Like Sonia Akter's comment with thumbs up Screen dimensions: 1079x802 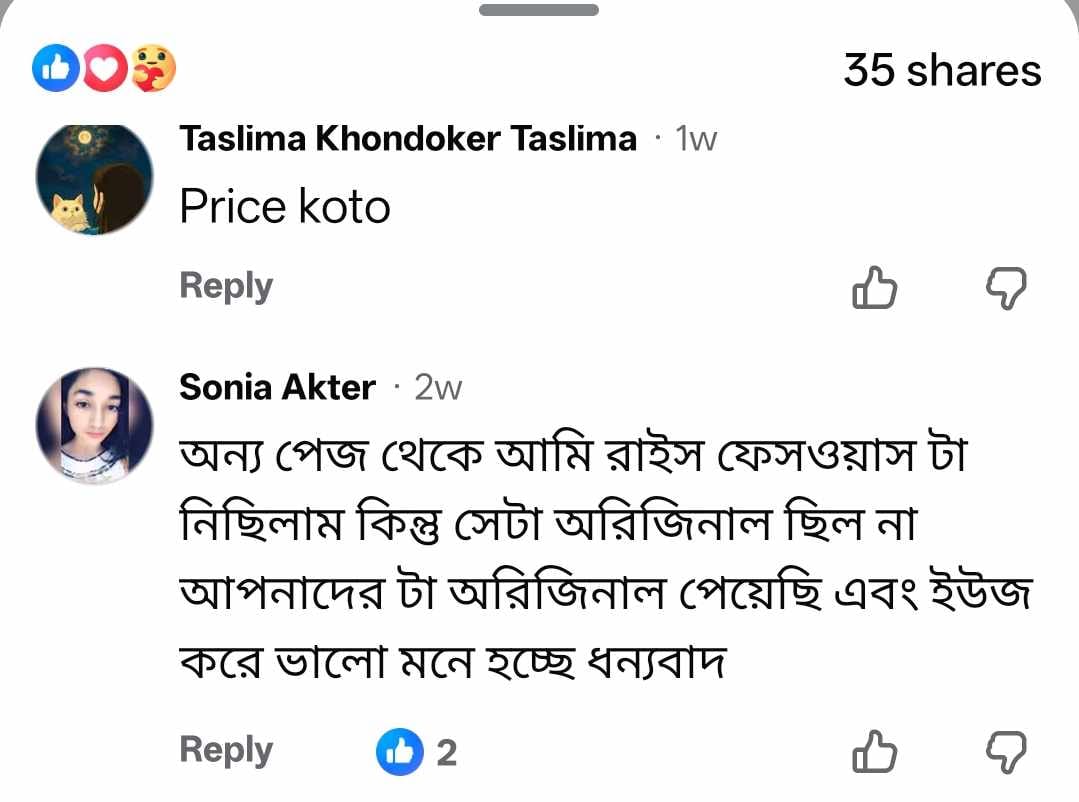tap(874, 751)
